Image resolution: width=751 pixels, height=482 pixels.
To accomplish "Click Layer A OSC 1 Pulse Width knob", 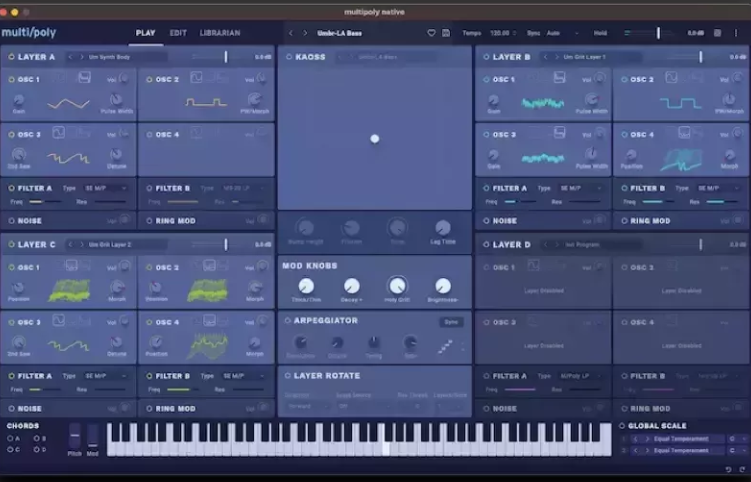I will point(116,100).
